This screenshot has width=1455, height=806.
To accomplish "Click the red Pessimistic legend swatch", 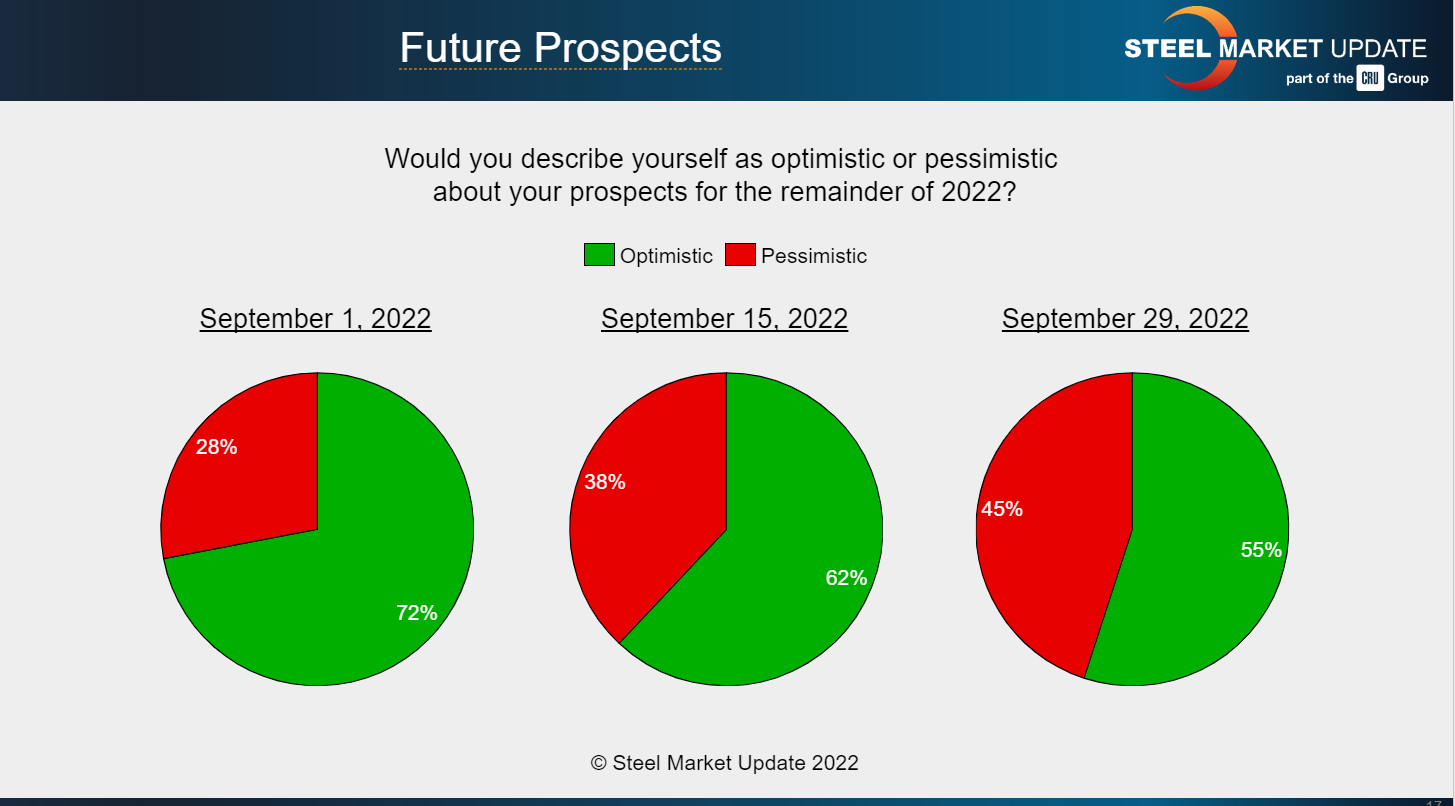I will click(740, 255).
